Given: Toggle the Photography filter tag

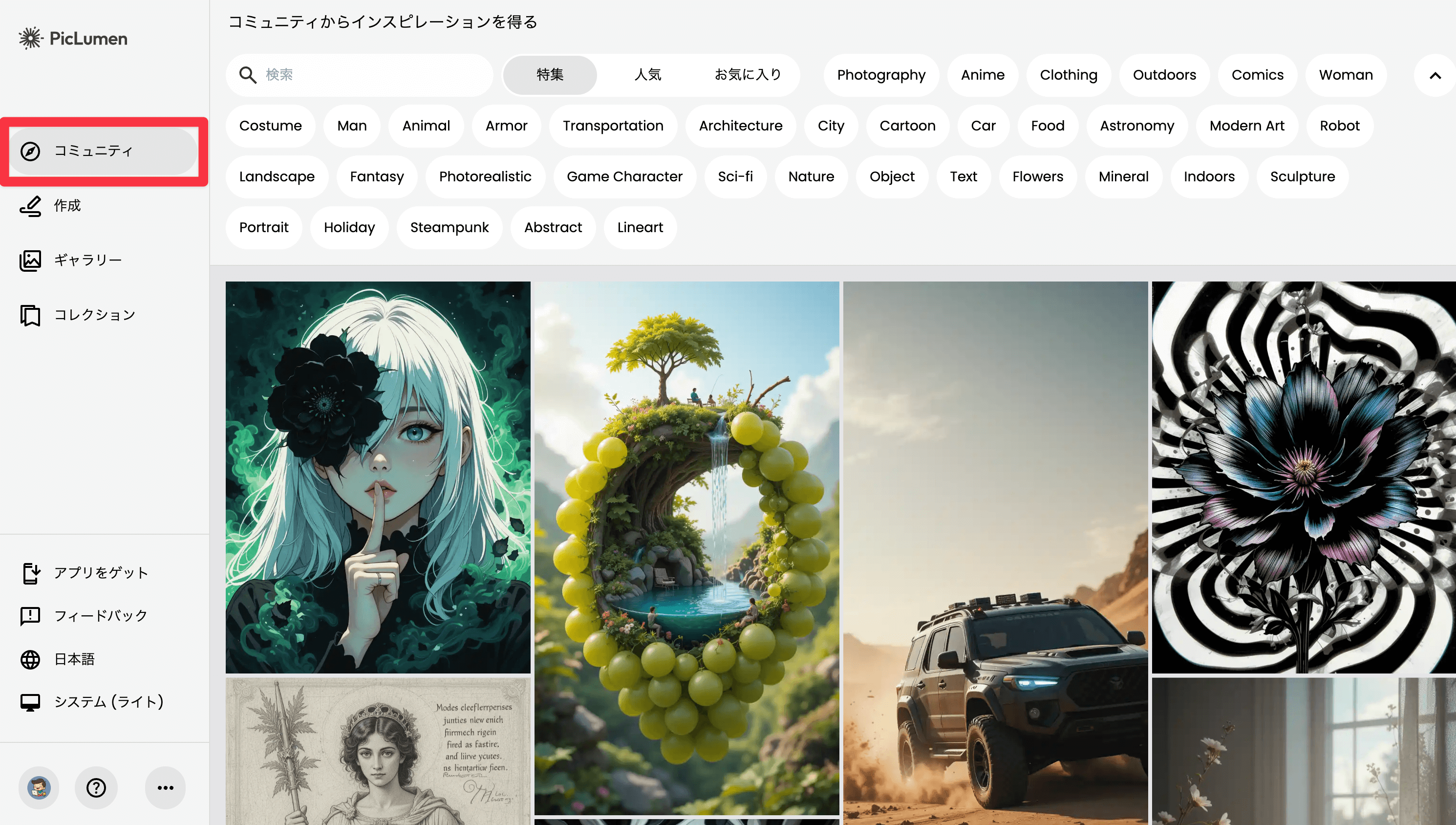Looking at the screenshot, I should point(880,75).
